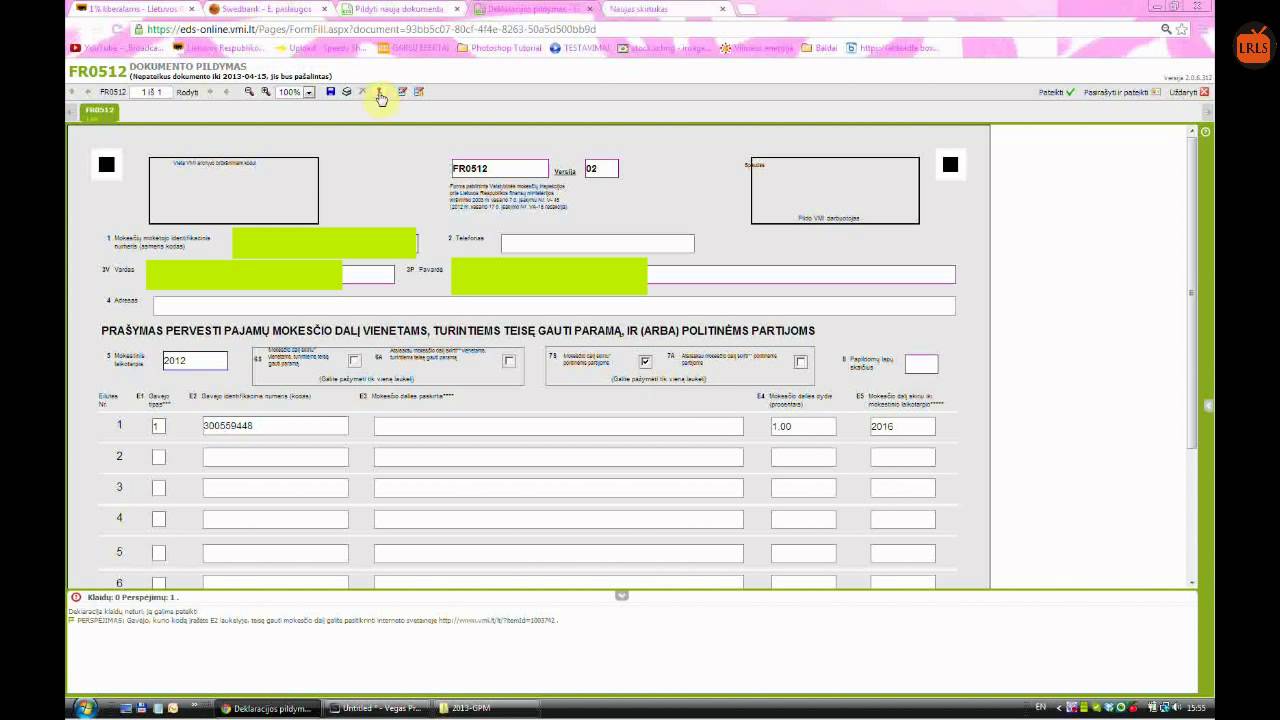
Task: Click the toolbar icon under the hand cursor
Action: [x=380, y=92]
